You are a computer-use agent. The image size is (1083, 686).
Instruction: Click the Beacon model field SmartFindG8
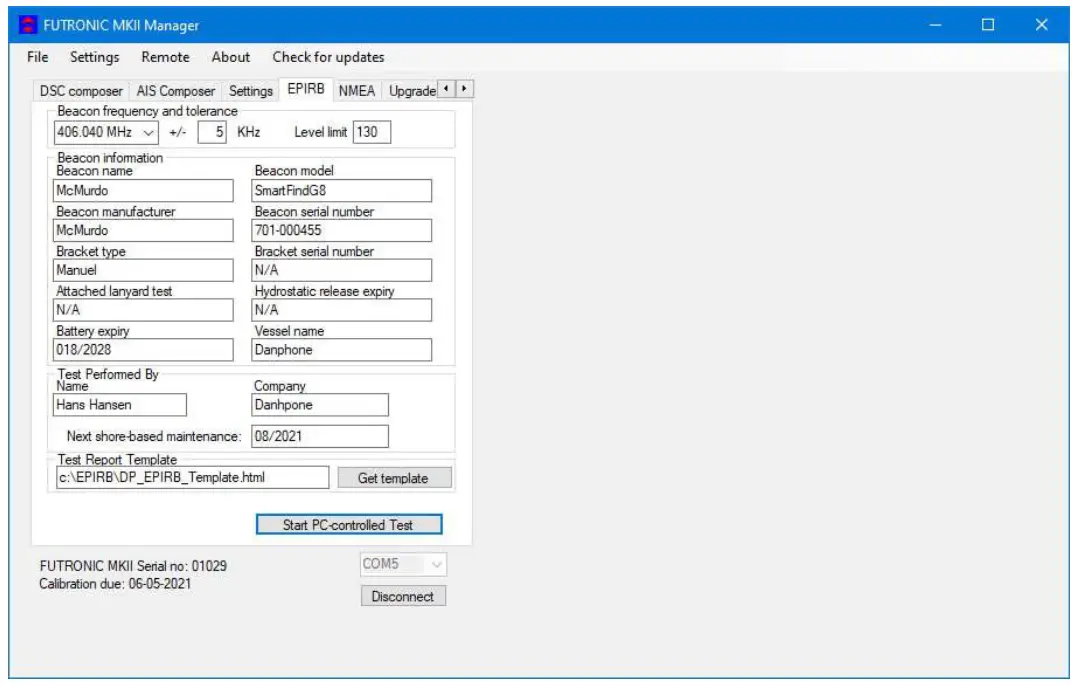[x=341, y=191]
